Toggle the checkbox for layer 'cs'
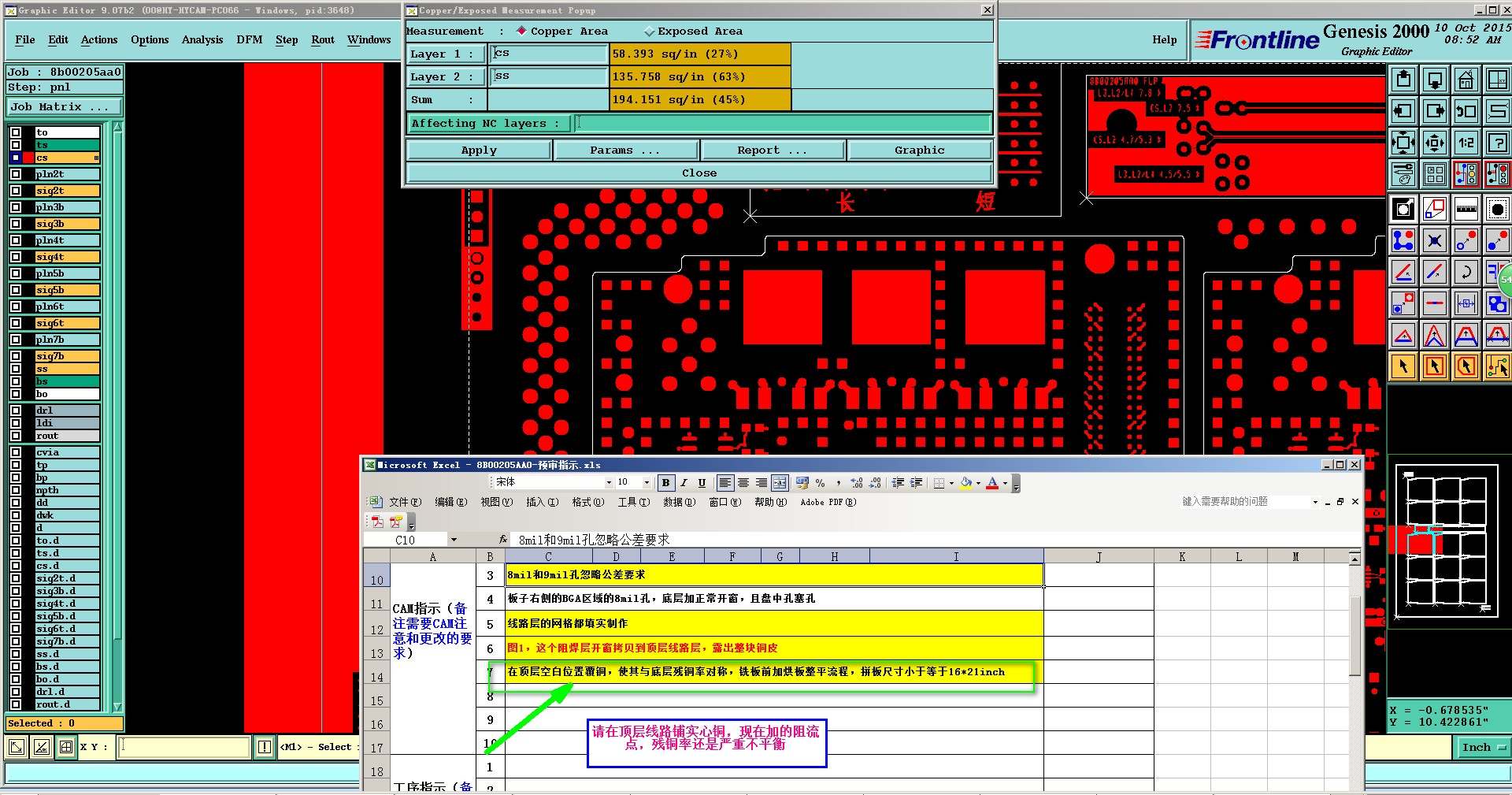This screenshot has height=795, width=1512. [16, 158]
